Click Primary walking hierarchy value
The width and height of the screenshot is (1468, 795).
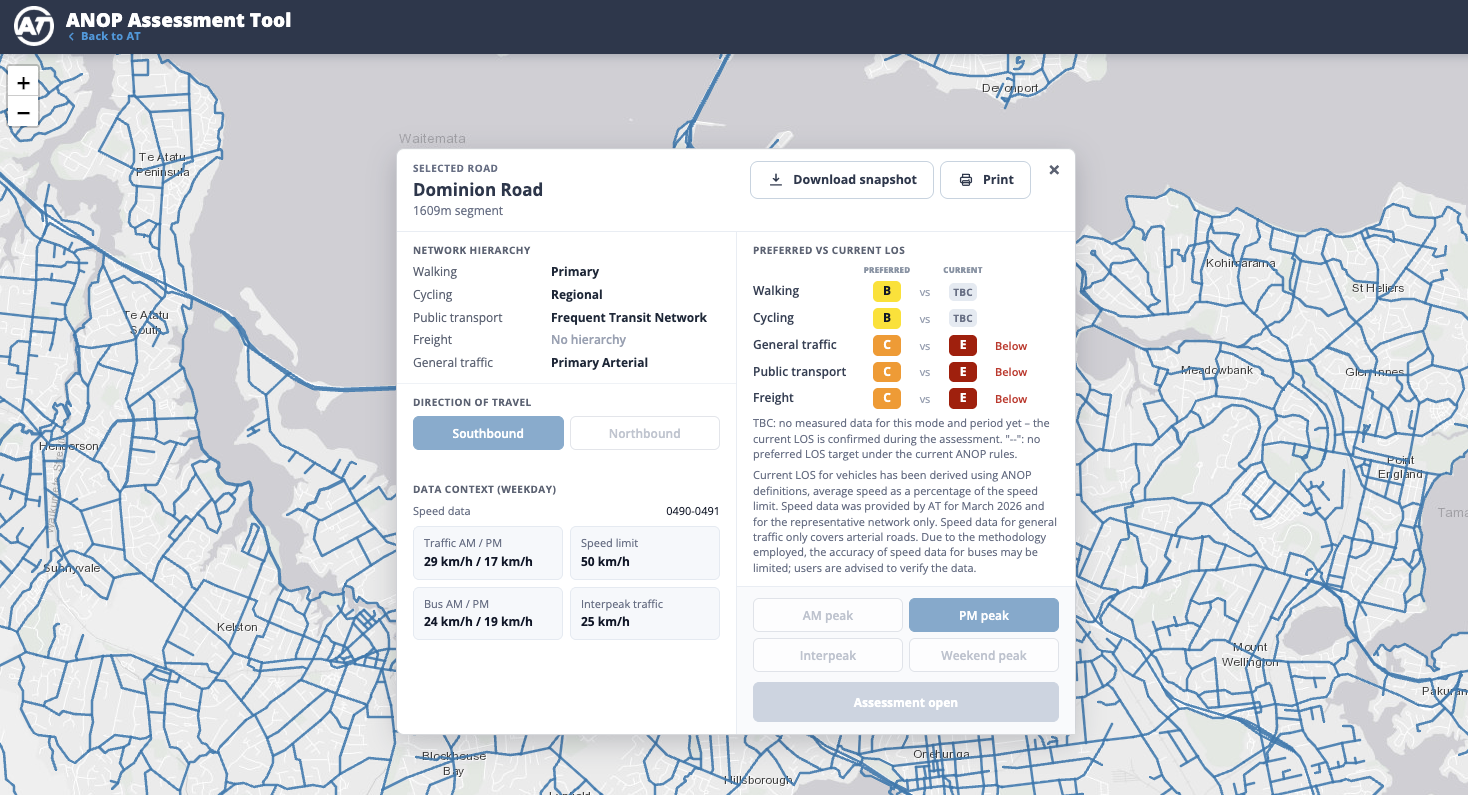tap(575, 272)
